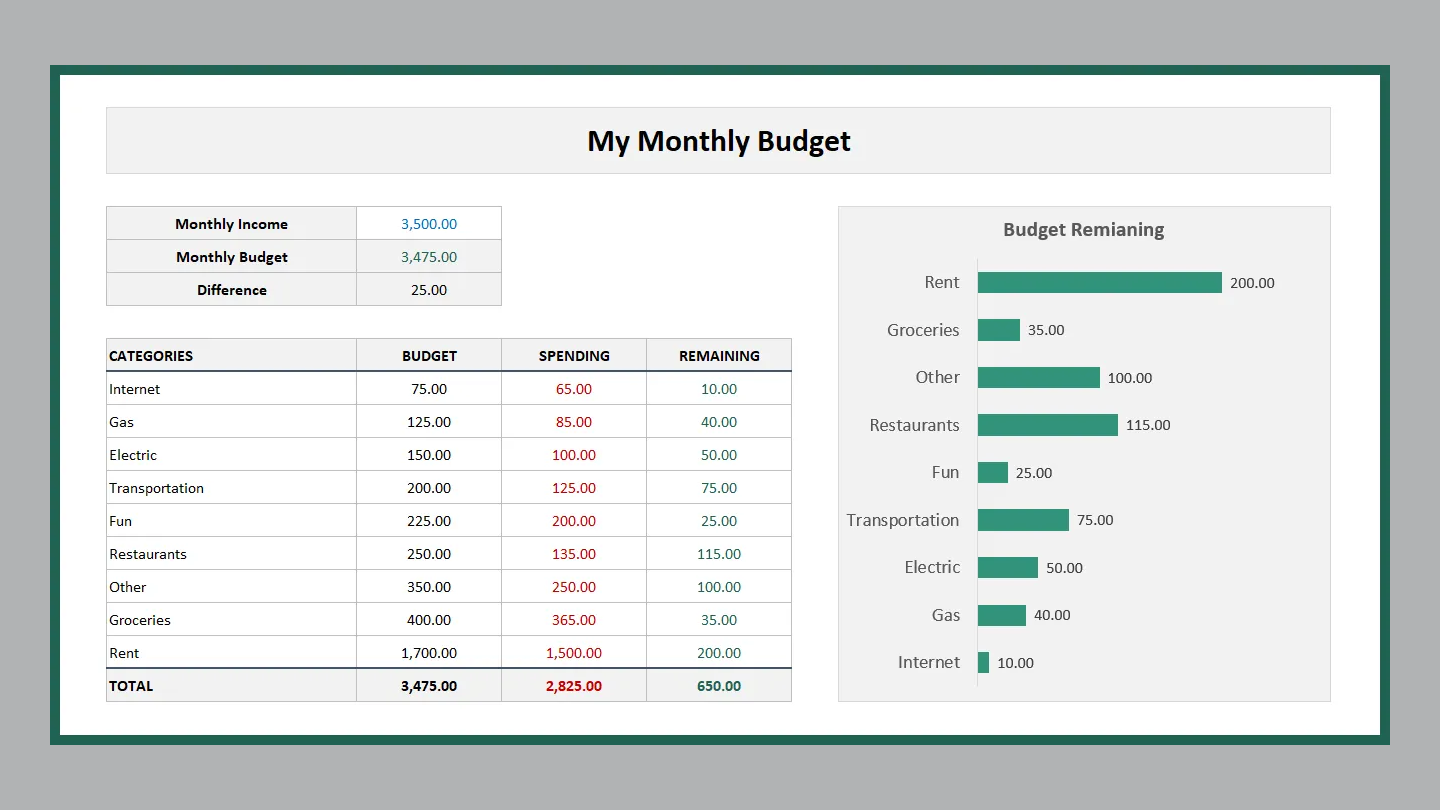
Task: Click the Monthly Income label cell
Action: (x=231, y=224)
